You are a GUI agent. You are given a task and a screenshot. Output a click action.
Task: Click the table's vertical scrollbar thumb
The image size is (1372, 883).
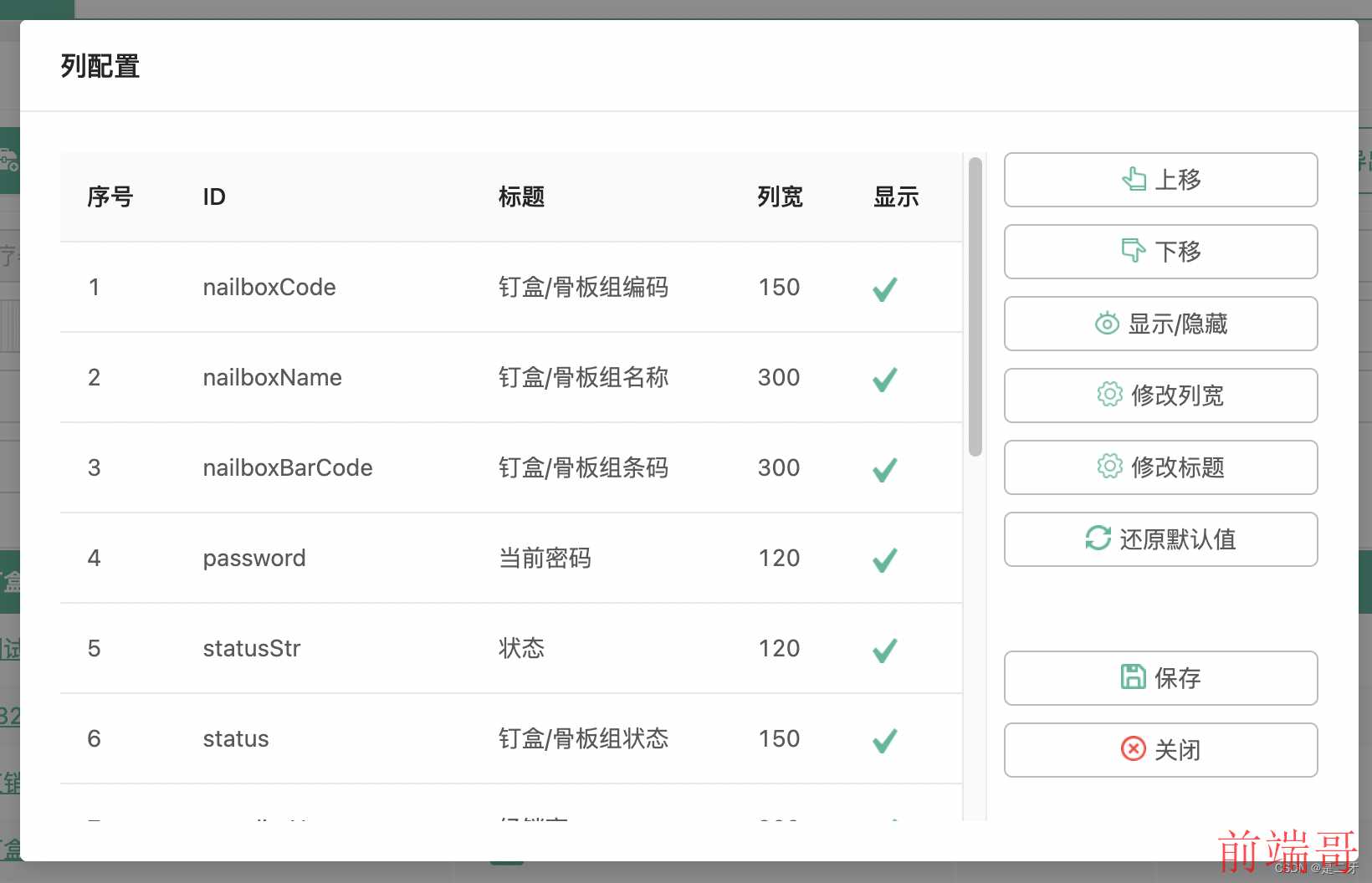(x=975, y=307)
